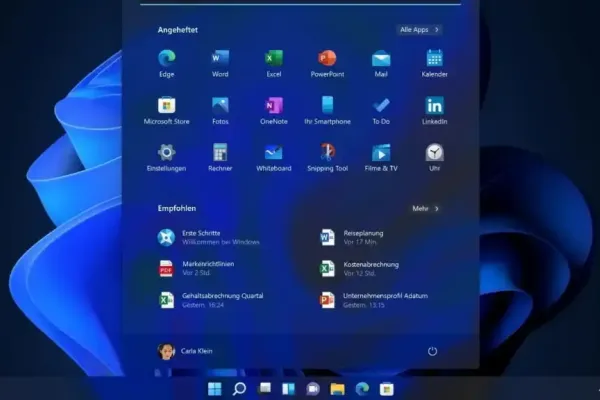
Task: Start PowerPoint from the pinned grid
Action: point(327,64)
